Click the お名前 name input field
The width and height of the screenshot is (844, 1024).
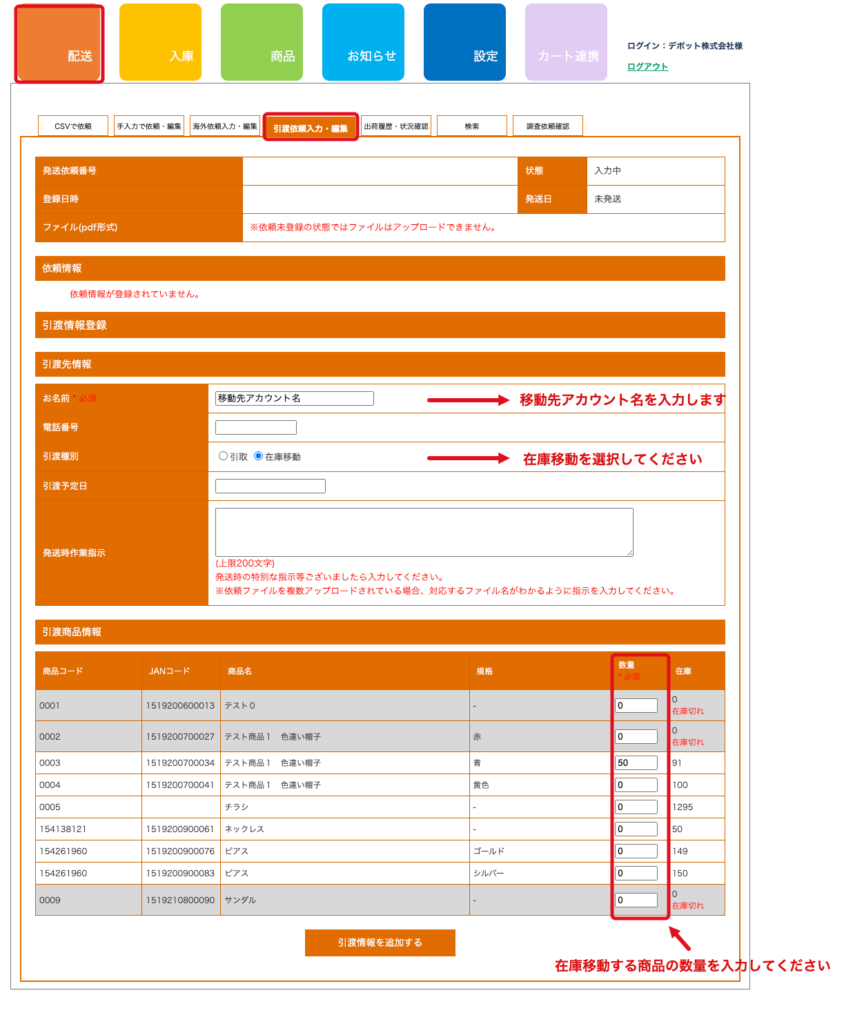(x=294, y=398)
